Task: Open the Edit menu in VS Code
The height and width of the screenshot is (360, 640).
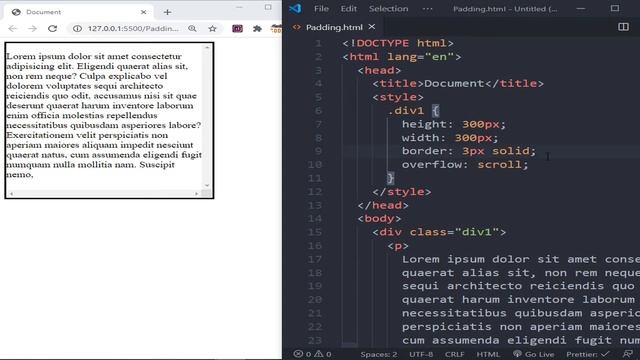Action: [349, 9]
